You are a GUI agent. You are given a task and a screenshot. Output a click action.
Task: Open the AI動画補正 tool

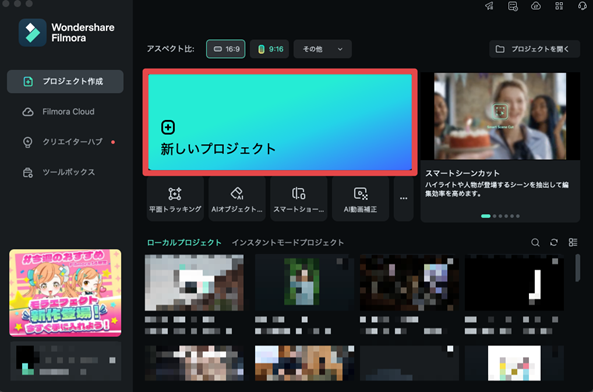pyautogui.click(x=360, y=199)
